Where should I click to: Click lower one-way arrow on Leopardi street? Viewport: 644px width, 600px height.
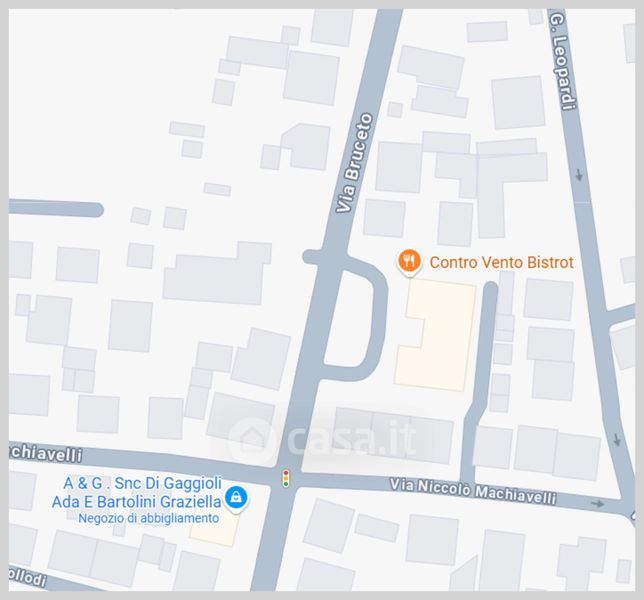617,440
